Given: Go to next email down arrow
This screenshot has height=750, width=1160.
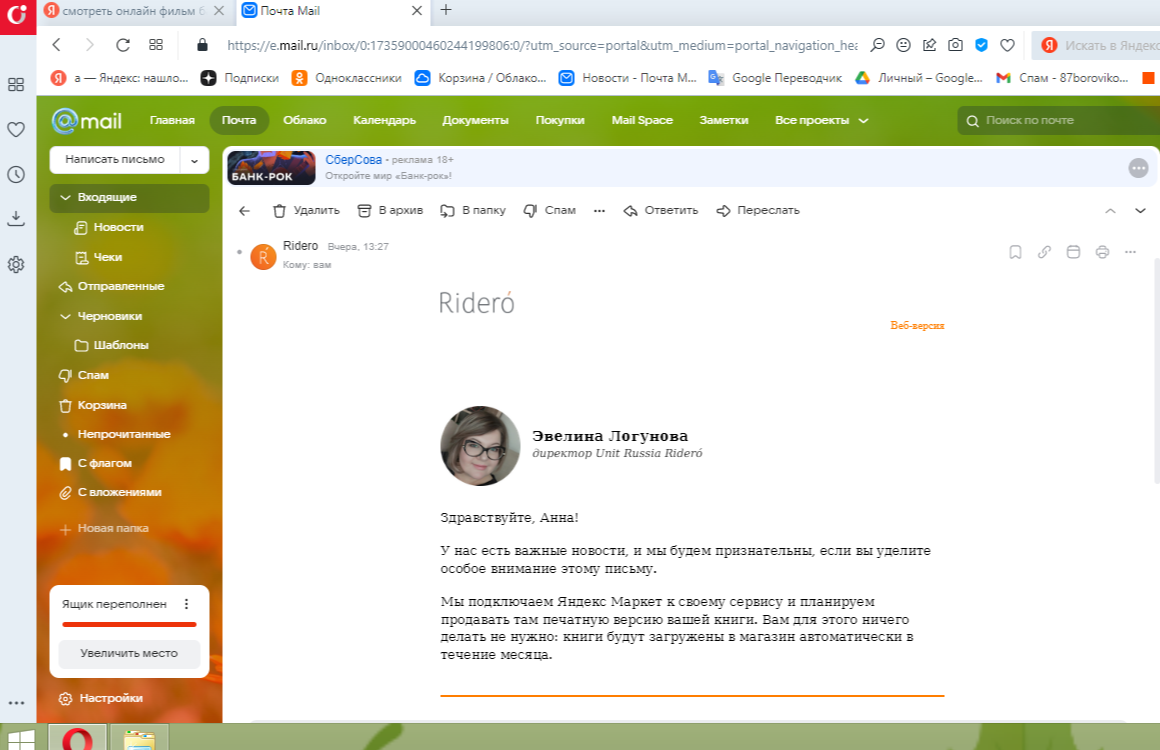Looking at the screenshot, I should [x=1140, y=211].
